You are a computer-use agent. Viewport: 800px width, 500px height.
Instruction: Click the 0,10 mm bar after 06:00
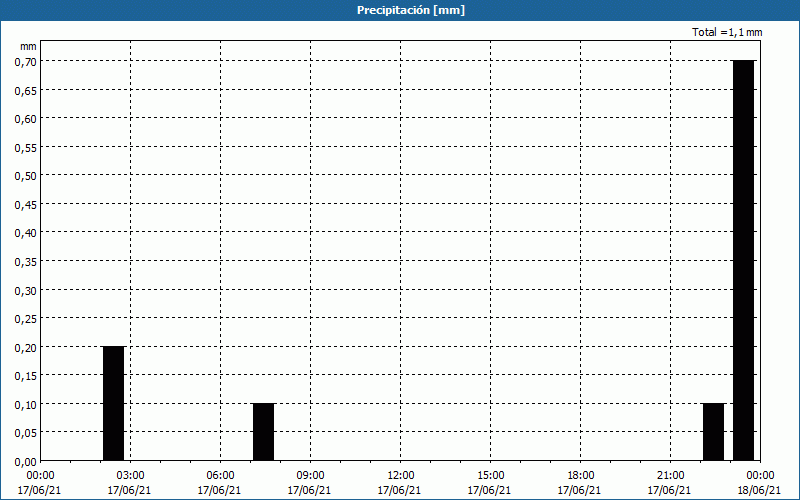tap(263, 432)
